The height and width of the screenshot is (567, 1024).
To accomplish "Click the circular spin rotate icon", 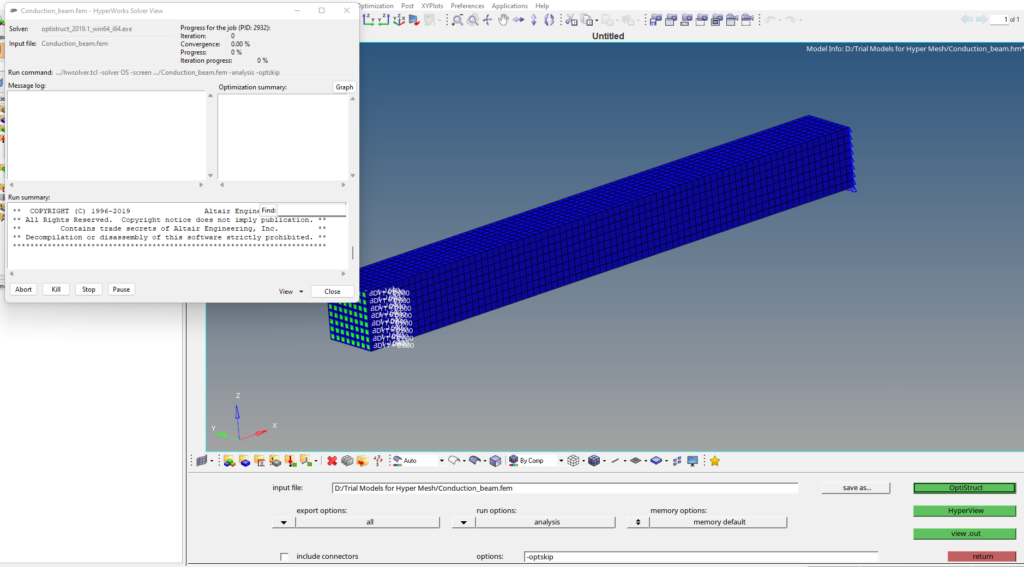I will point(549,20).
